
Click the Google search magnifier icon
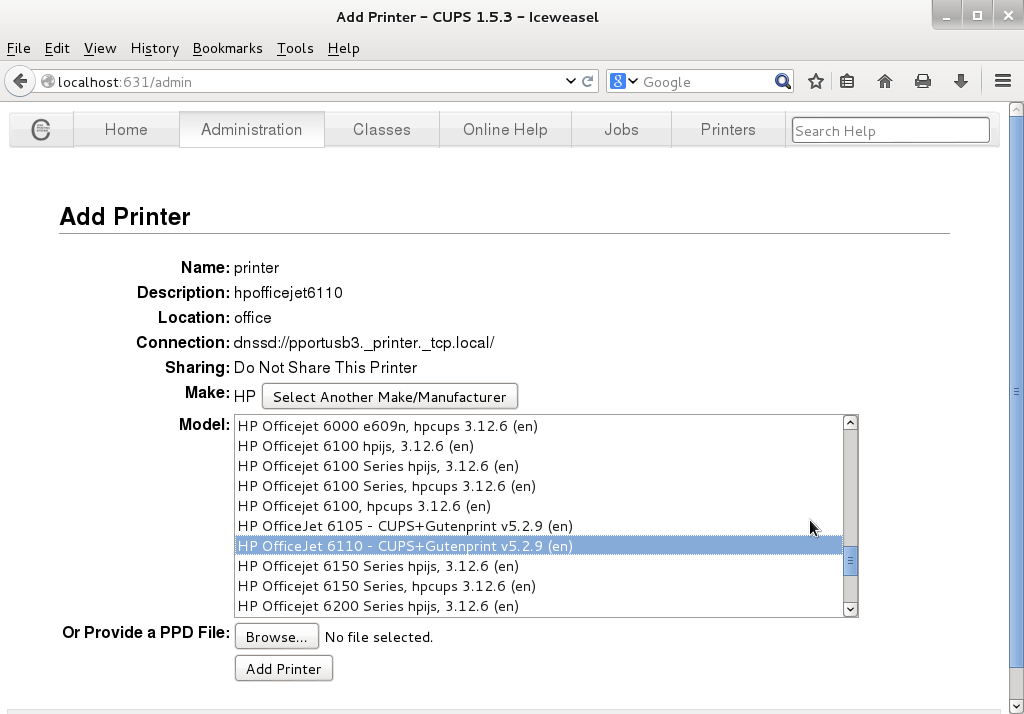pyautogui.click(x=782, y=82)
